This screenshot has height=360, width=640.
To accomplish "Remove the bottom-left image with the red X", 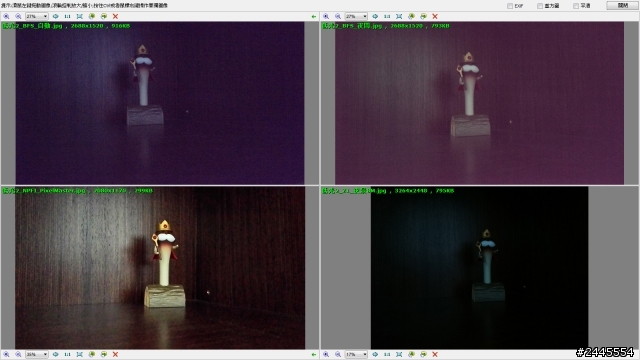I will tap(116, 354).
